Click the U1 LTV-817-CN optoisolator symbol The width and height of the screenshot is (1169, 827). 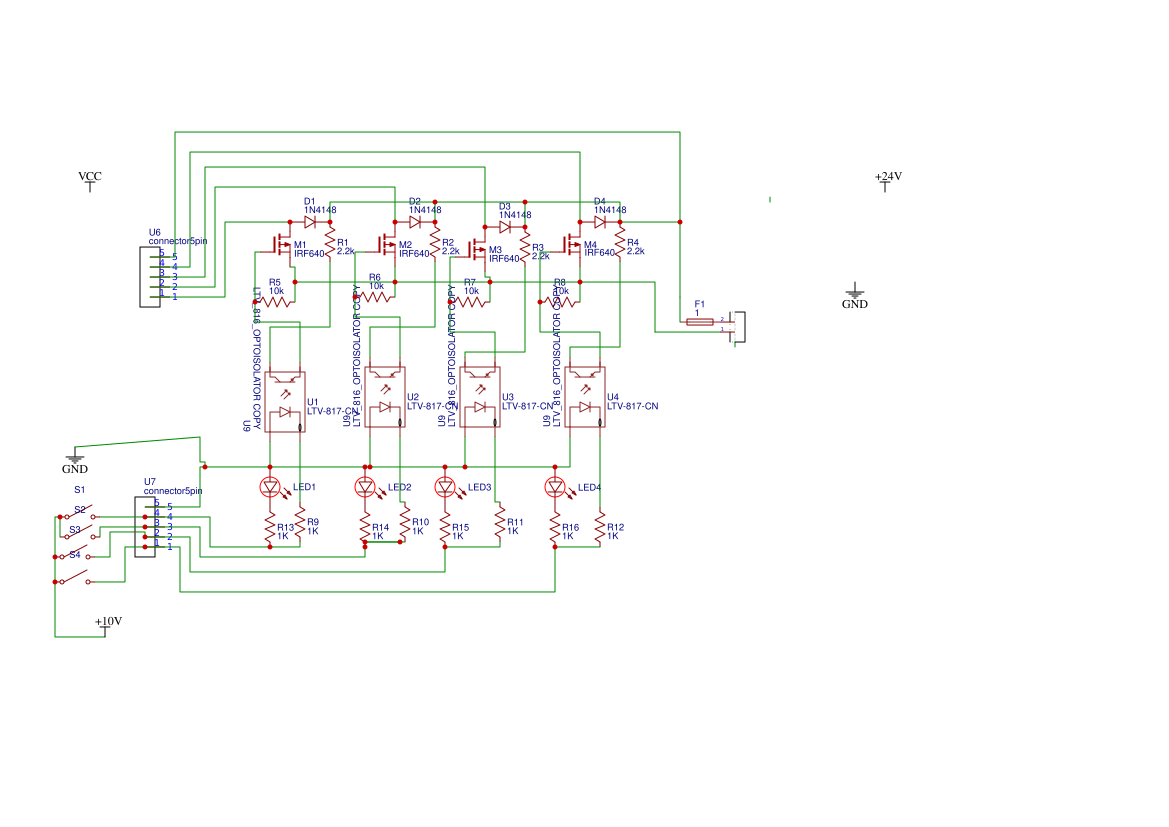pos(285,401)
